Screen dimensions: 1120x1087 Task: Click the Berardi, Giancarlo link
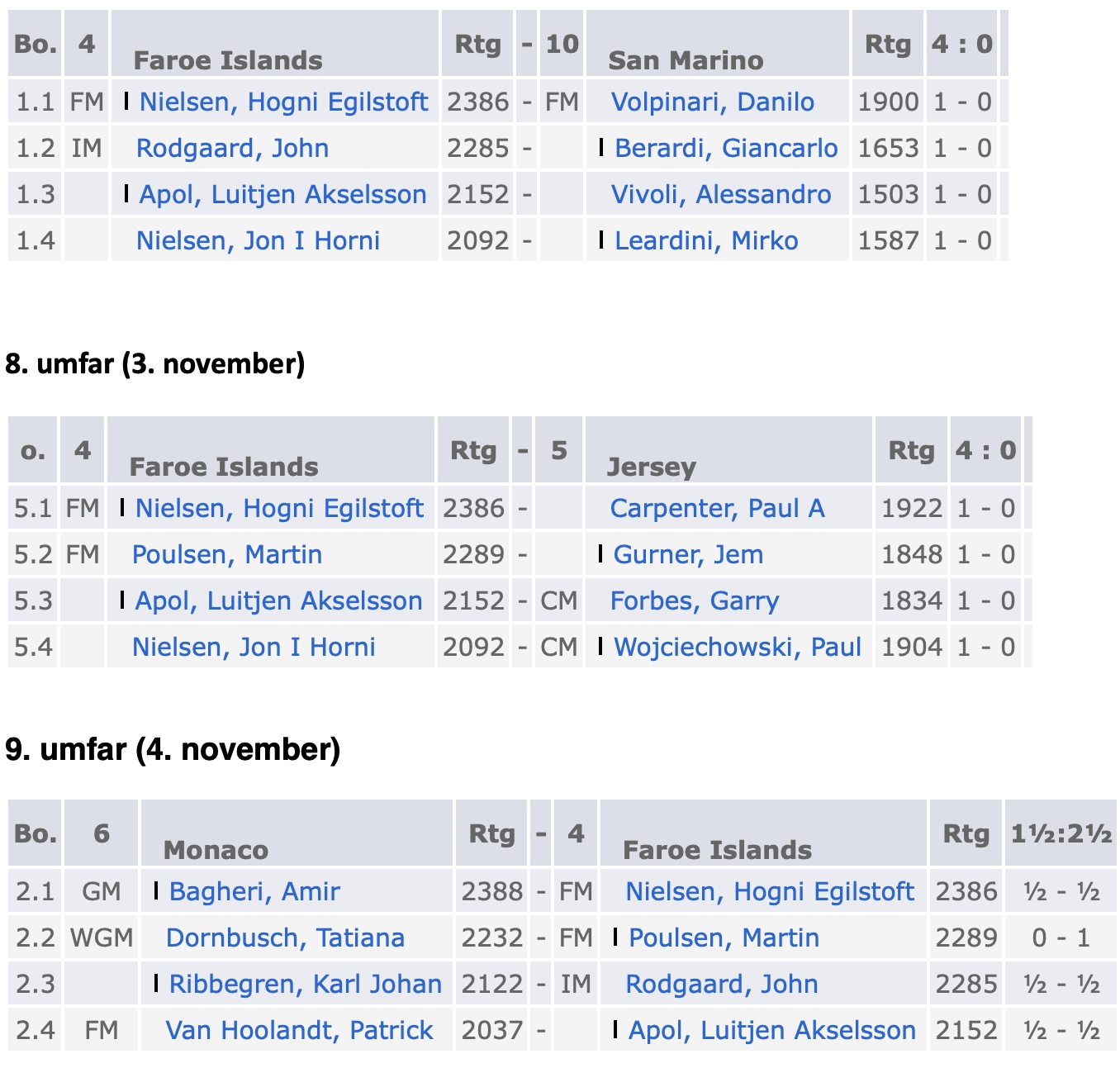(x=725, y=148)
